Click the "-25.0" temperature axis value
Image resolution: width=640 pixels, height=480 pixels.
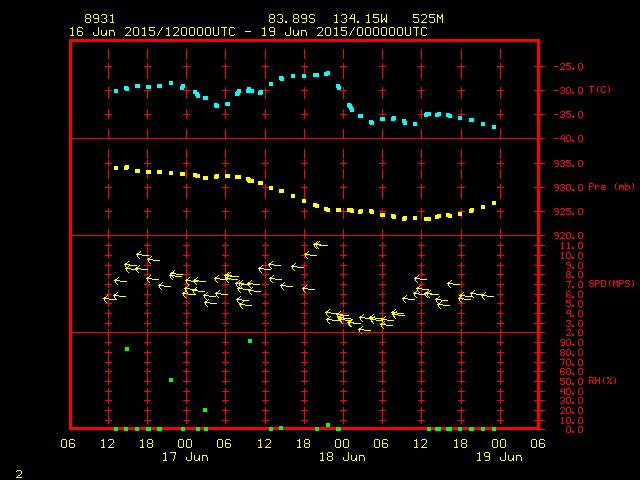click(569, 67)
